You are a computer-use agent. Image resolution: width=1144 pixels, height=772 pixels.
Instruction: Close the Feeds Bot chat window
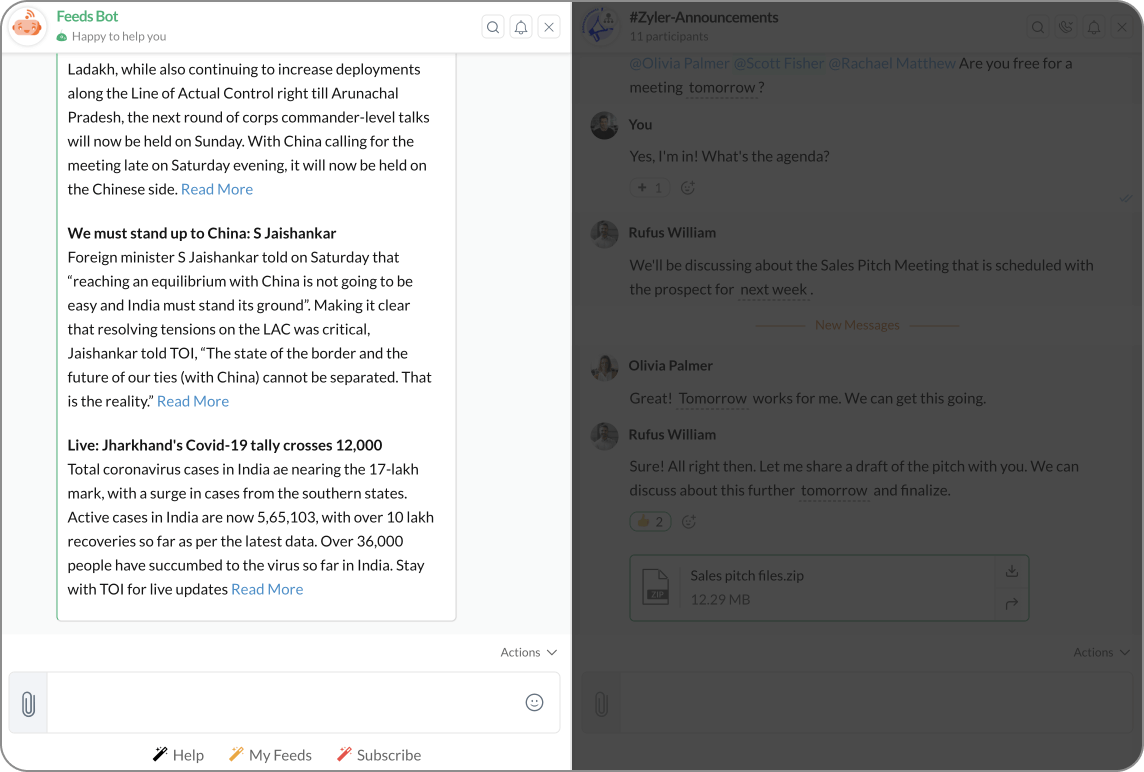(x=549, y=27)
